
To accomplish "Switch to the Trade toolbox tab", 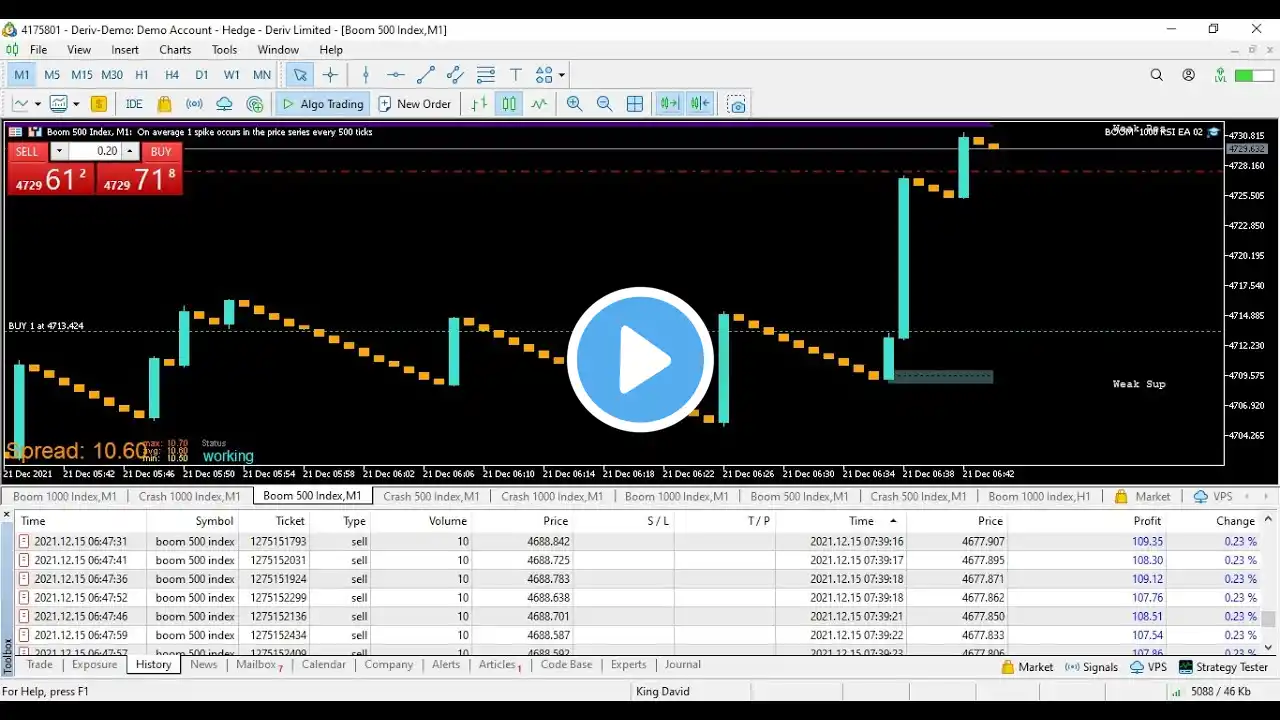I will (40, 665).
